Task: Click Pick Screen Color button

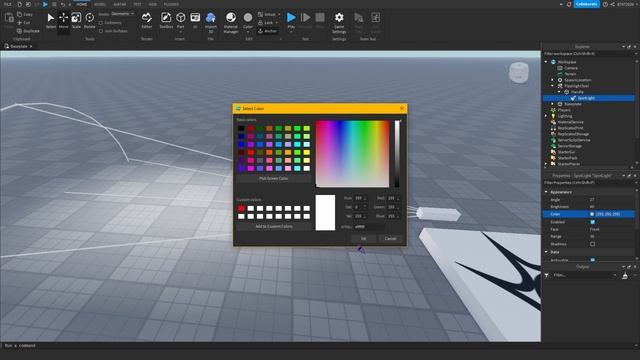Action: pos(273,178)
